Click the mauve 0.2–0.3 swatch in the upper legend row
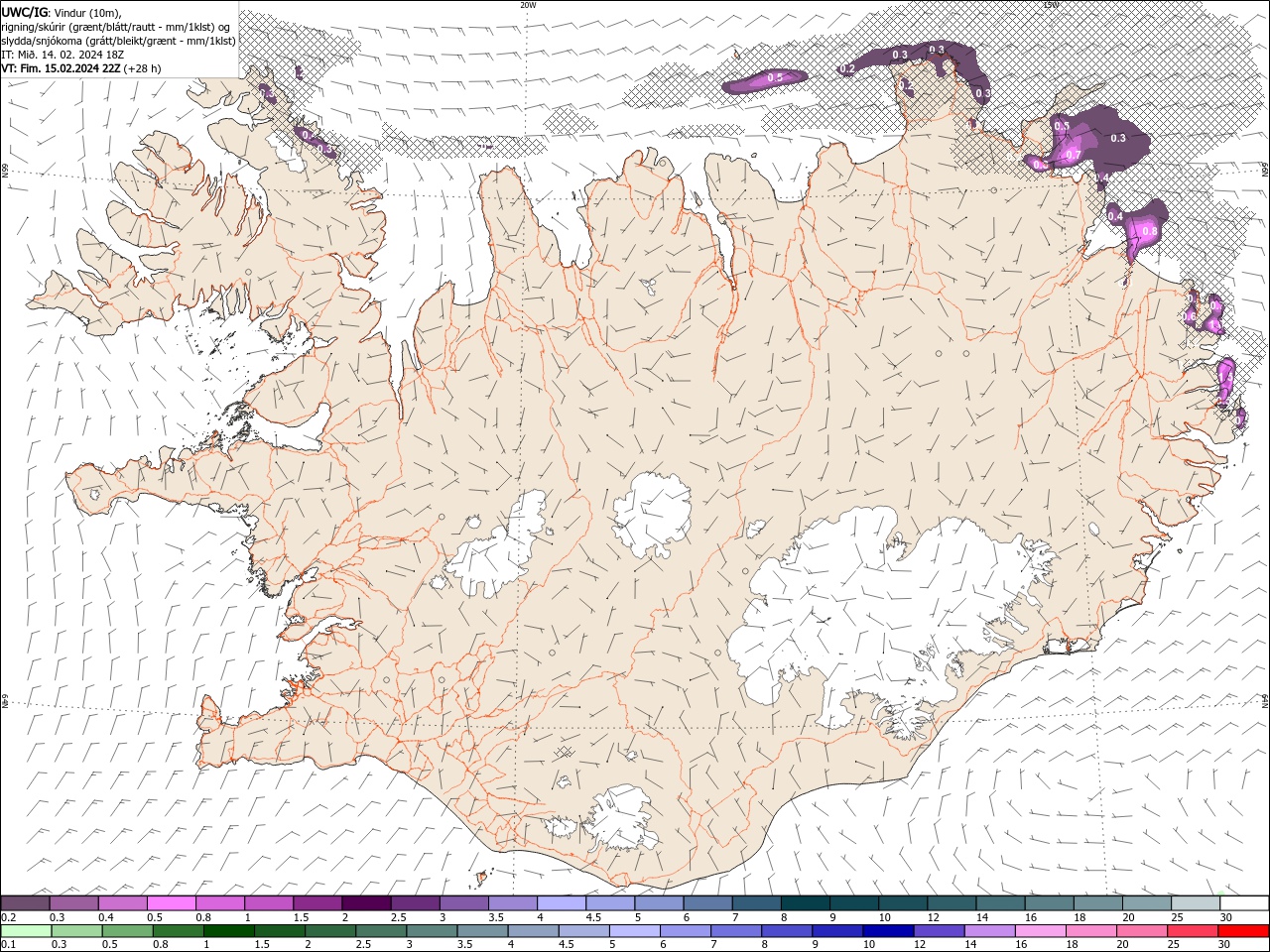This screenshot has height=952, width=1270. [26, 902]
